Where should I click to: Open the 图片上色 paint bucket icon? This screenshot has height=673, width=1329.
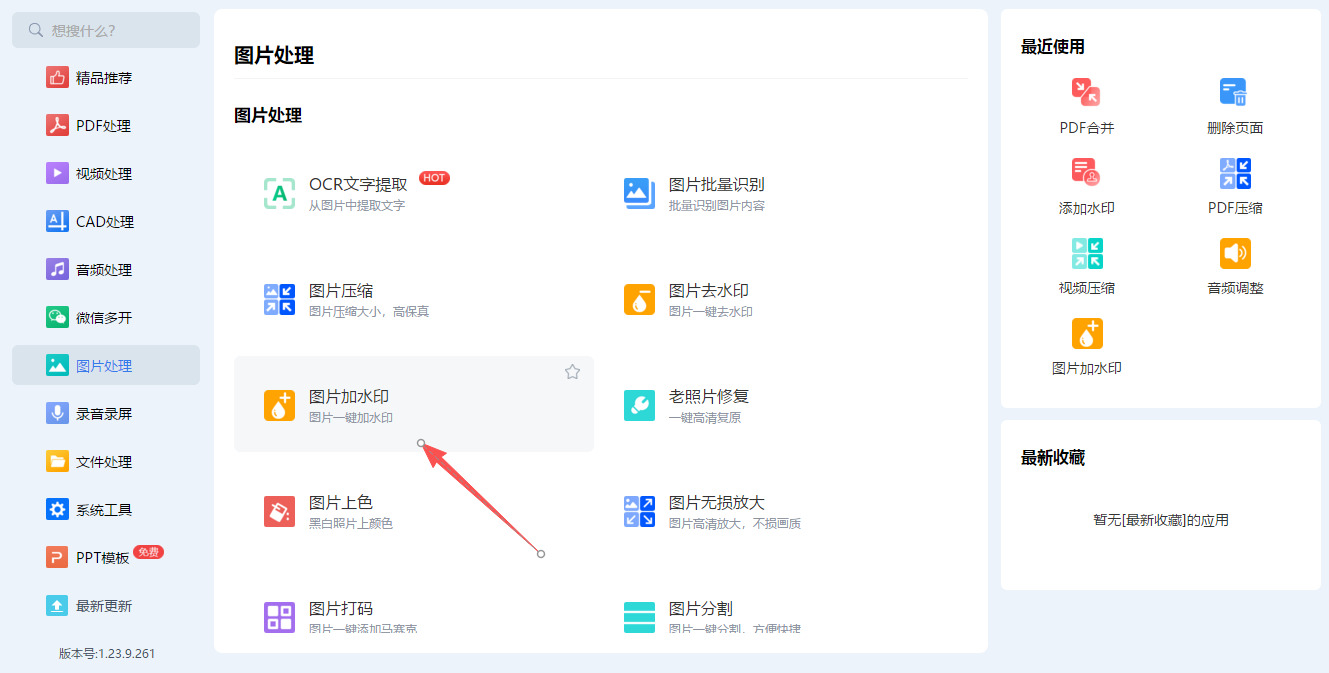[279, 511]
